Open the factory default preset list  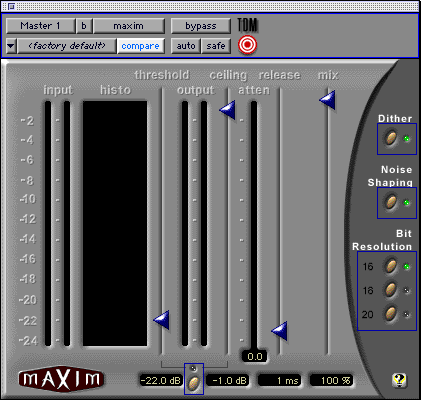(x=67, y=46)
